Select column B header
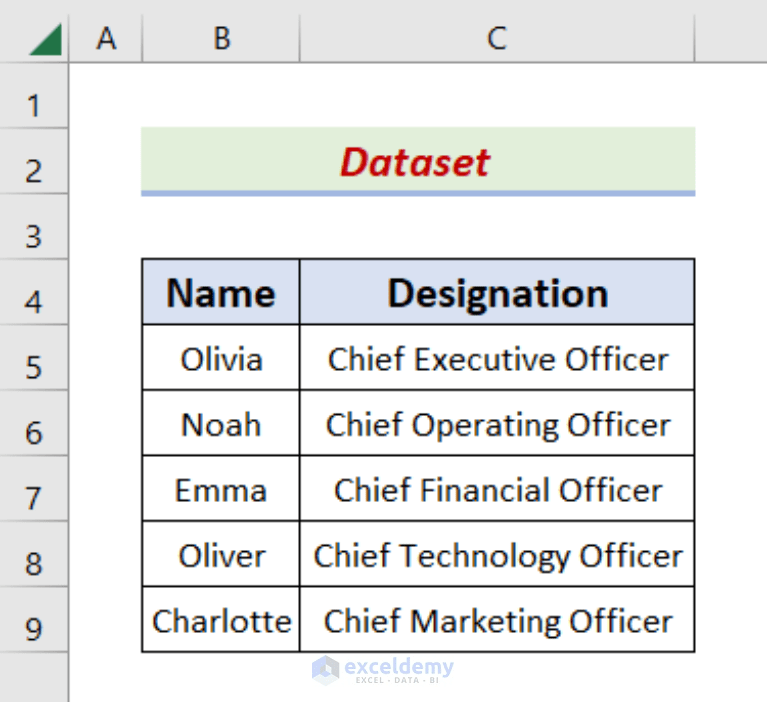The height and width of the screenshot is (702, 767). (221, 38)
